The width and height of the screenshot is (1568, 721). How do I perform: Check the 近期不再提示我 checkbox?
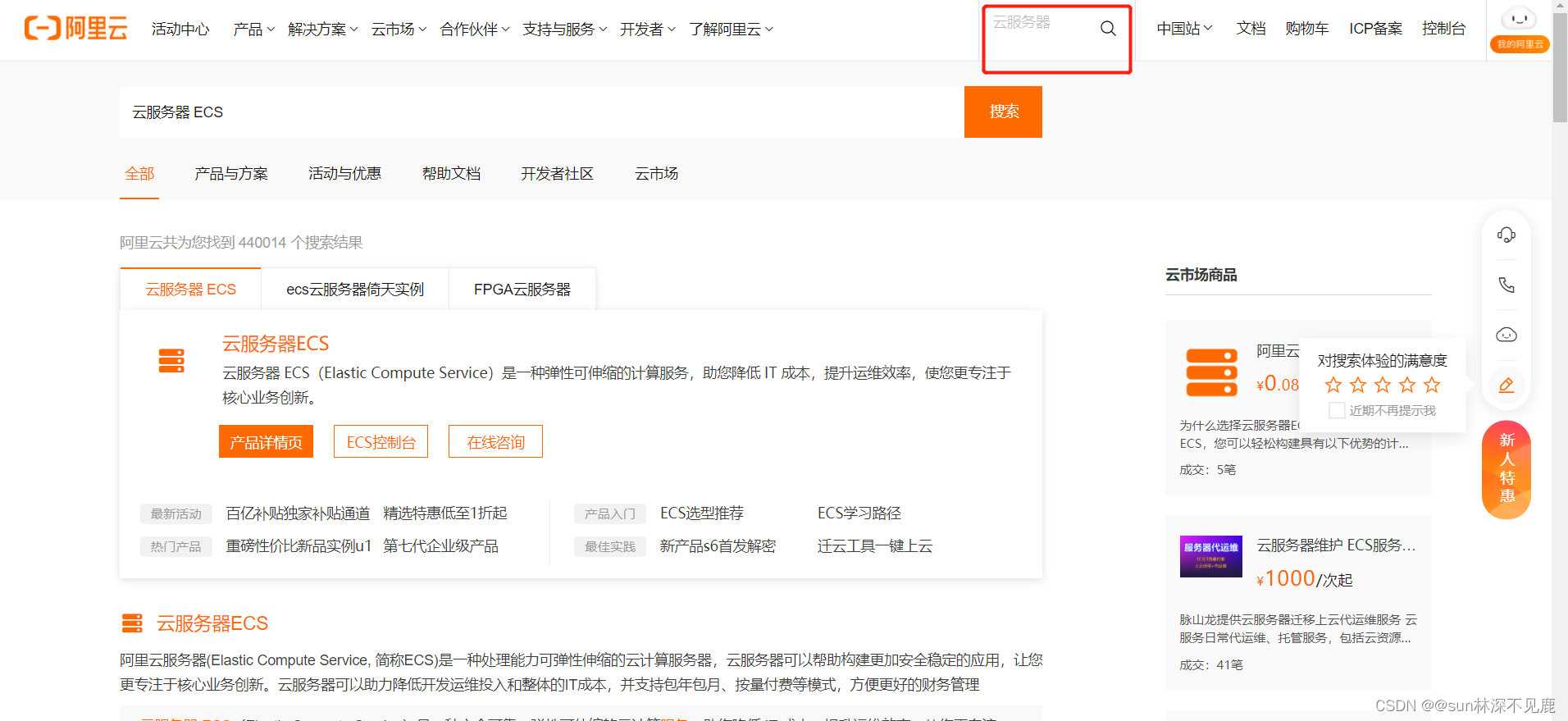(1337, 410)
